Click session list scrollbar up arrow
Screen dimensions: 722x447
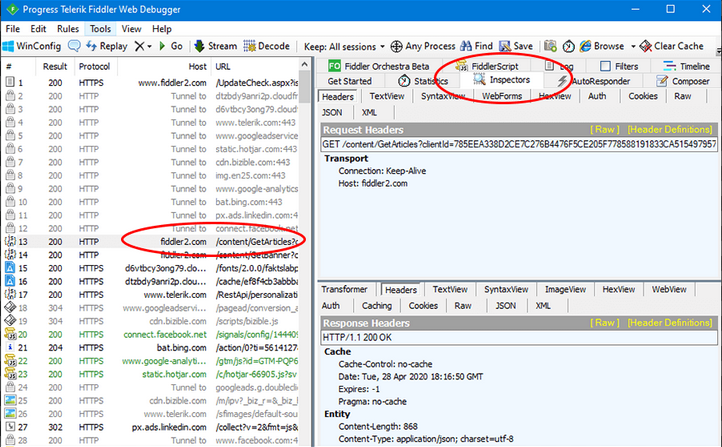(304, 64)
